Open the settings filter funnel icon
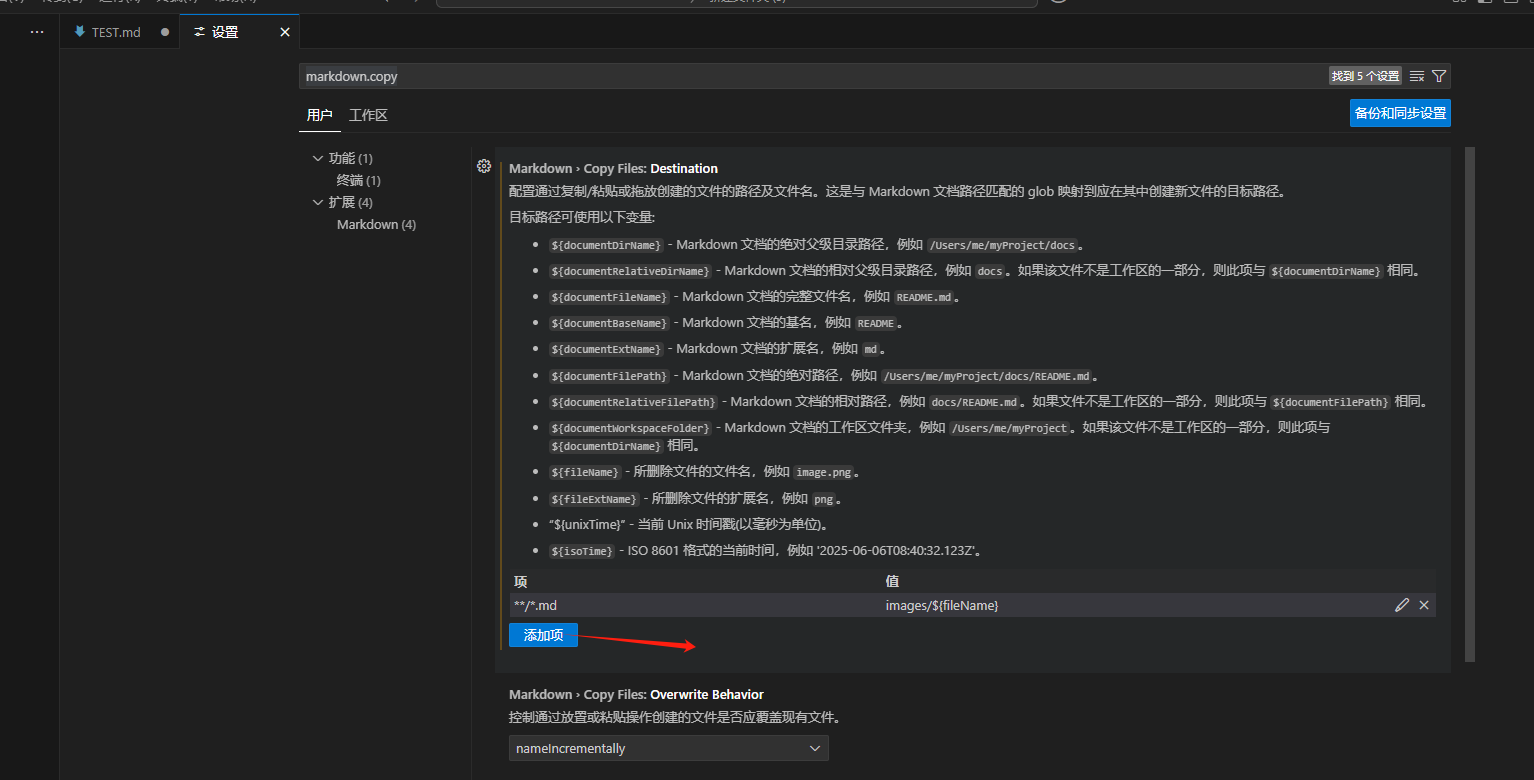Image resolution: width=1534 pixels, height=780 pixels. coord(1439,75)
